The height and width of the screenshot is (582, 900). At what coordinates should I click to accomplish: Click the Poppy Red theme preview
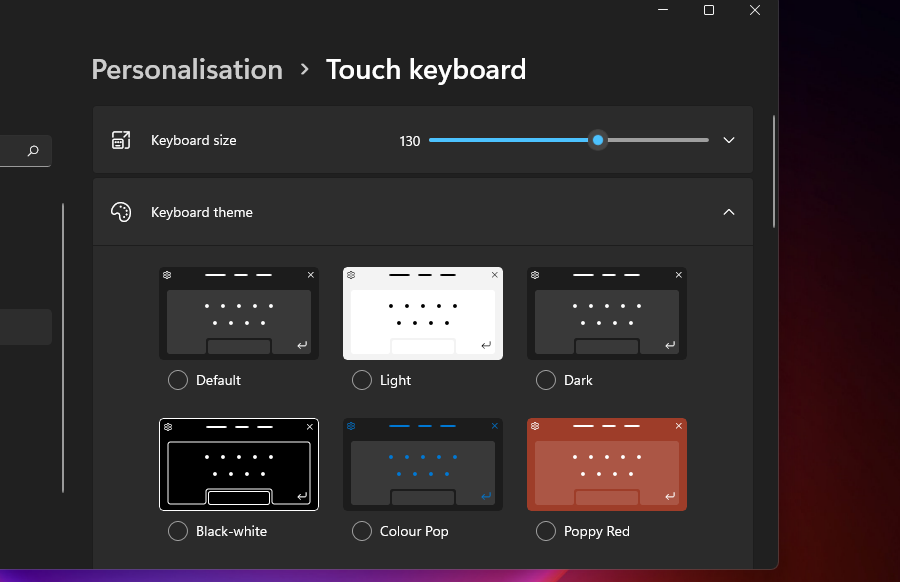607,464
